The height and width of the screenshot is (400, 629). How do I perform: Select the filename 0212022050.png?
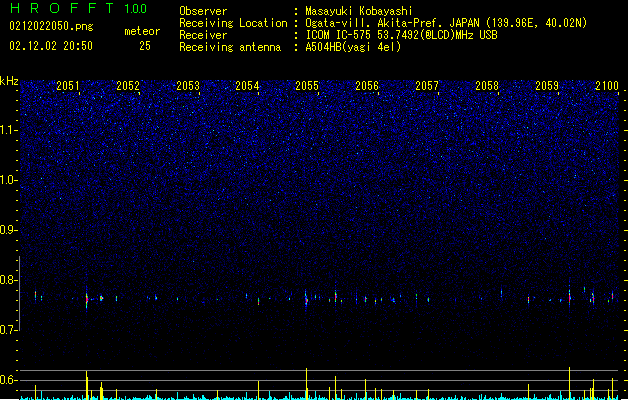pyautogui.click(x=51, y=26)
